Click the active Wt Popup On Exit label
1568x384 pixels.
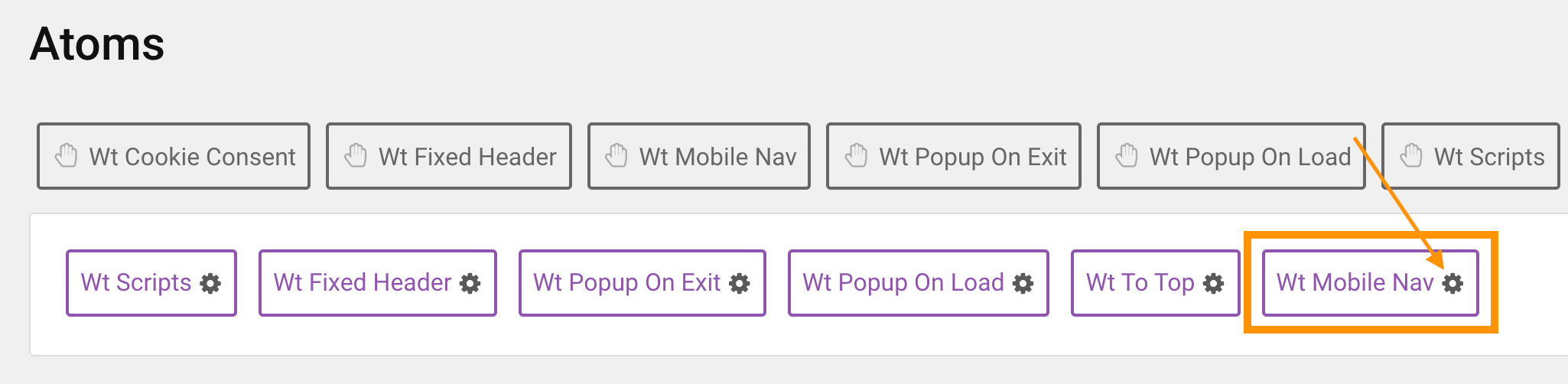pos(627,283)
